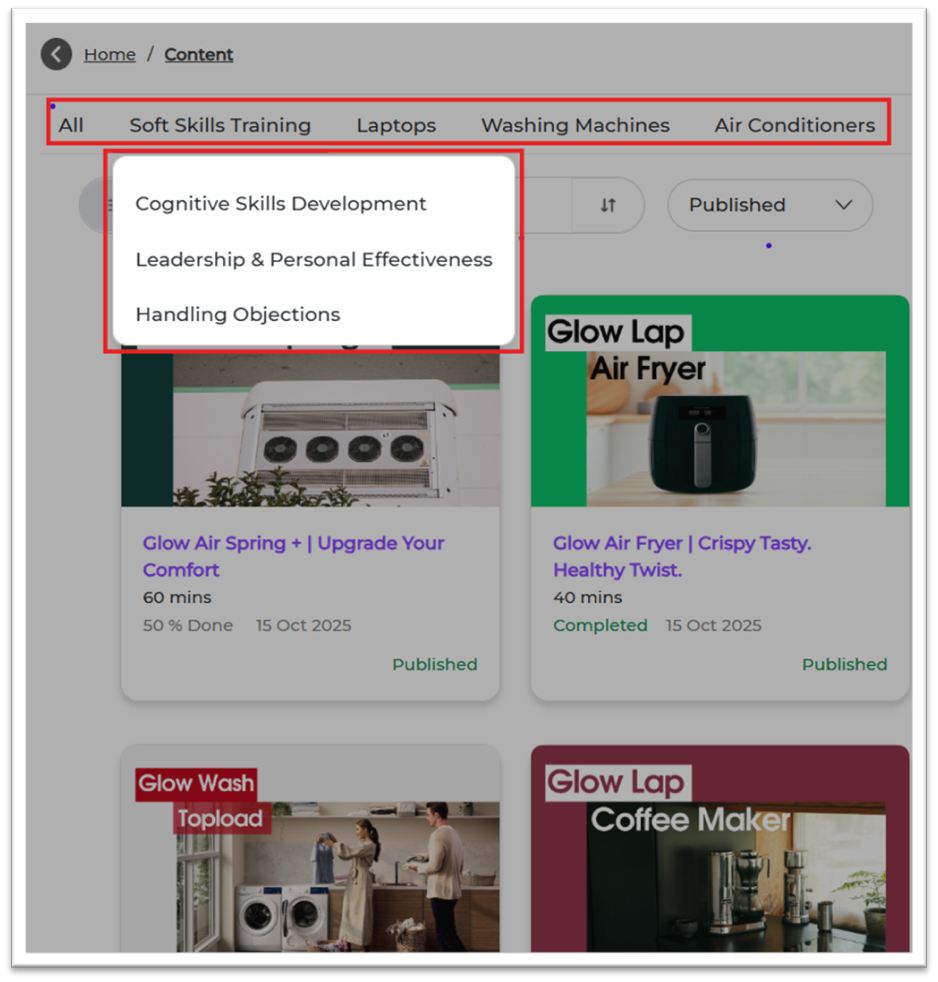Switch to the Laptops tab
This screenshot has width=938, height=982.
(396, 125)
